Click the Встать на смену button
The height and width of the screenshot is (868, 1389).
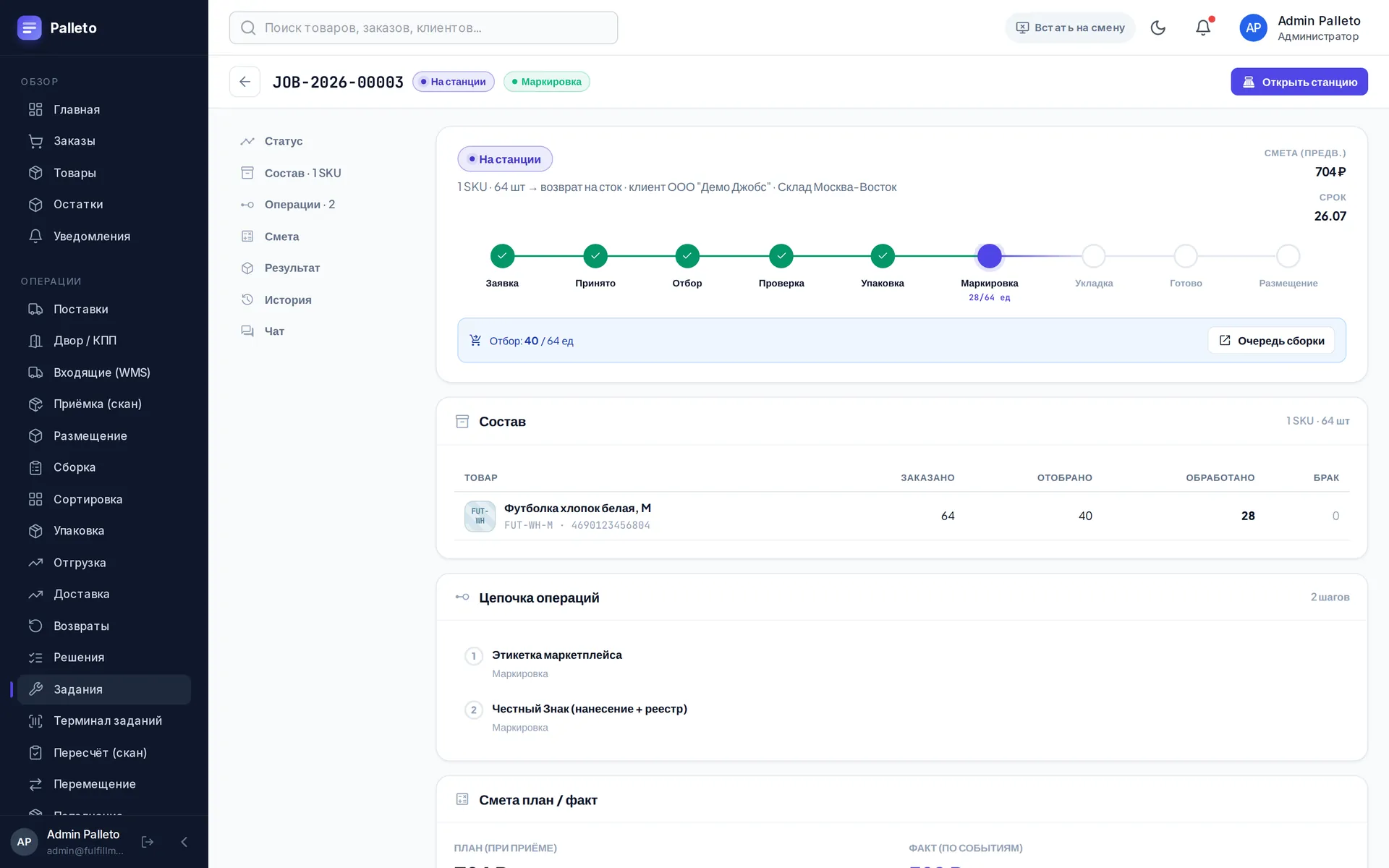tap(1070, 27)
